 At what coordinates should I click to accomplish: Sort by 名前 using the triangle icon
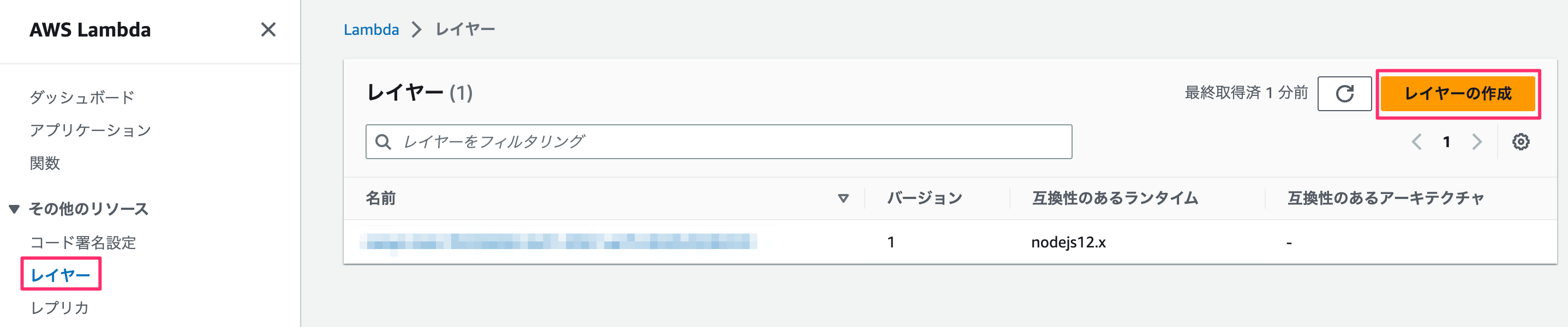843,198
